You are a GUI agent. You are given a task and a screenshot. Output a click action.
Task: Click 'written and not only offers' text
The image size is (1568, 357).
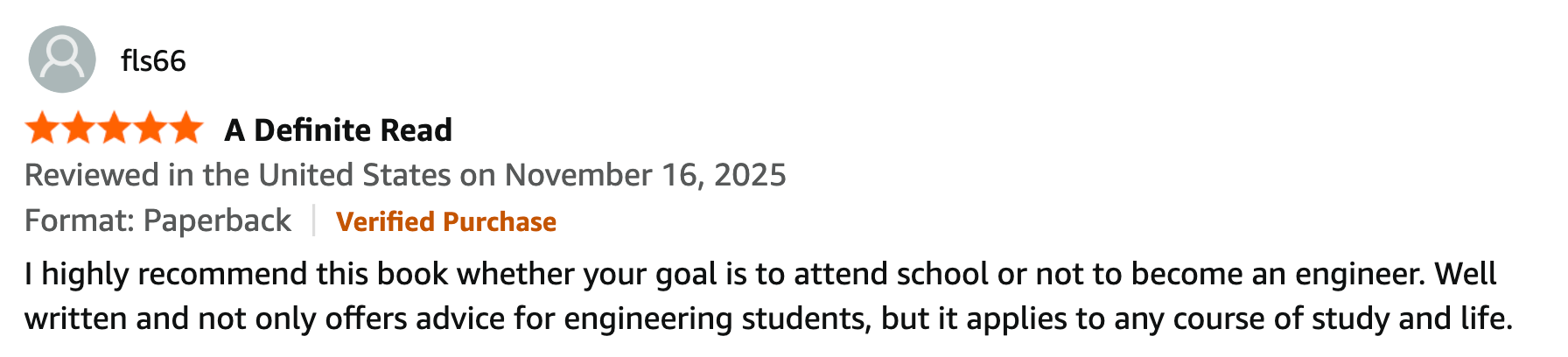214,318
